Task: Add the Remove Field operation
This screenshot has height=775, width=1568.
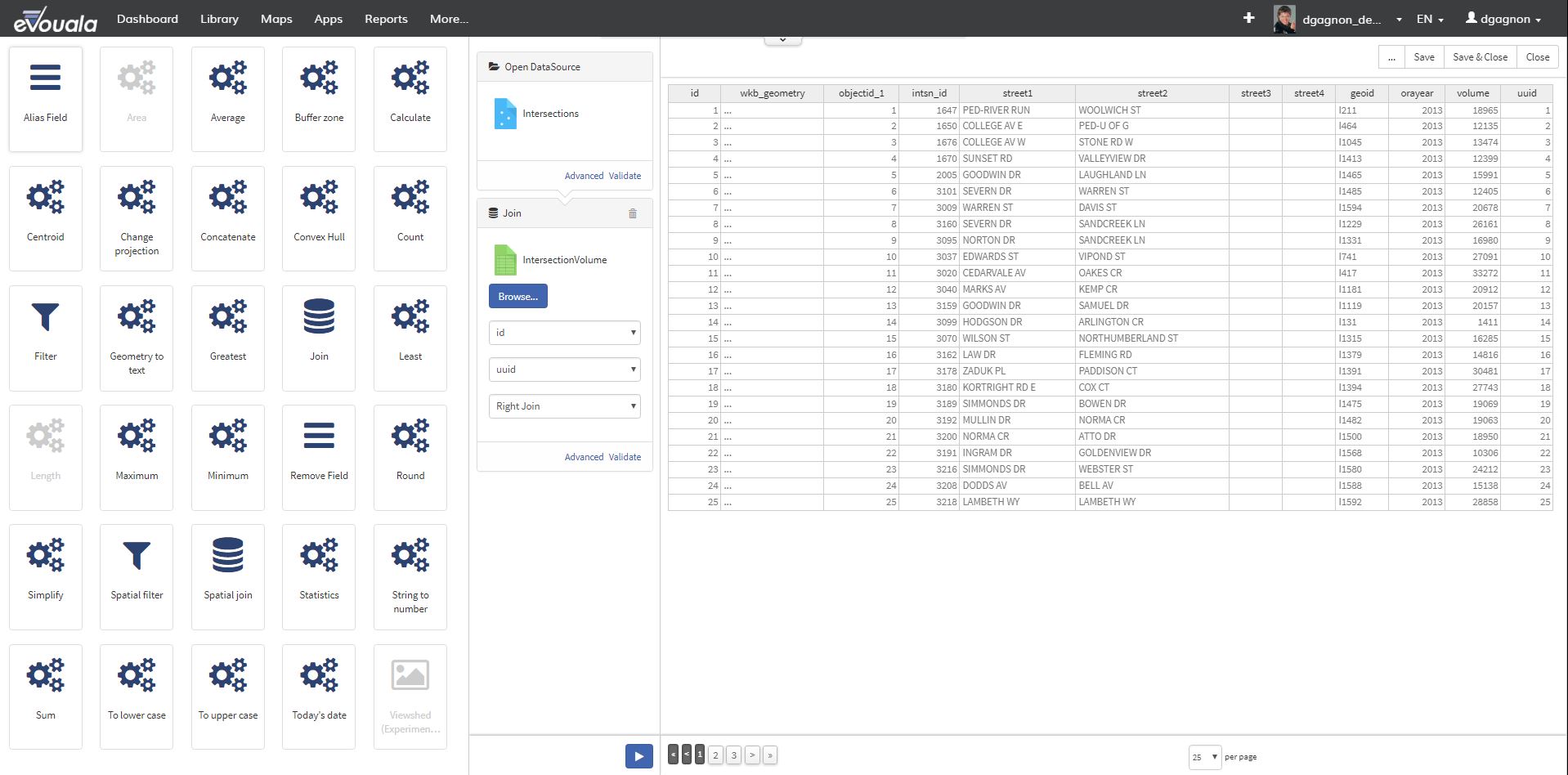Action: (319, 456)
